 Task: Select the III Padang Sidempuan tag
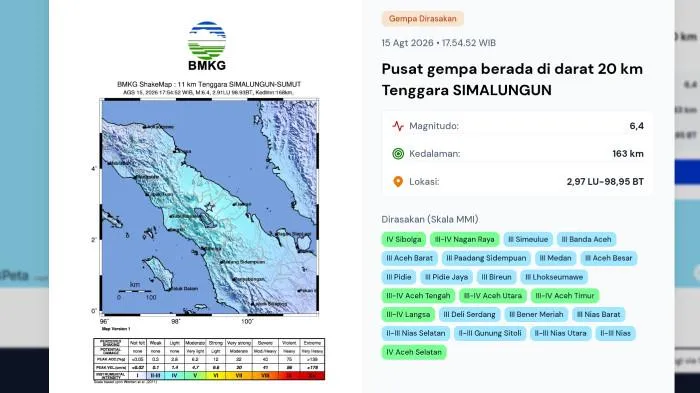point(486,258)
